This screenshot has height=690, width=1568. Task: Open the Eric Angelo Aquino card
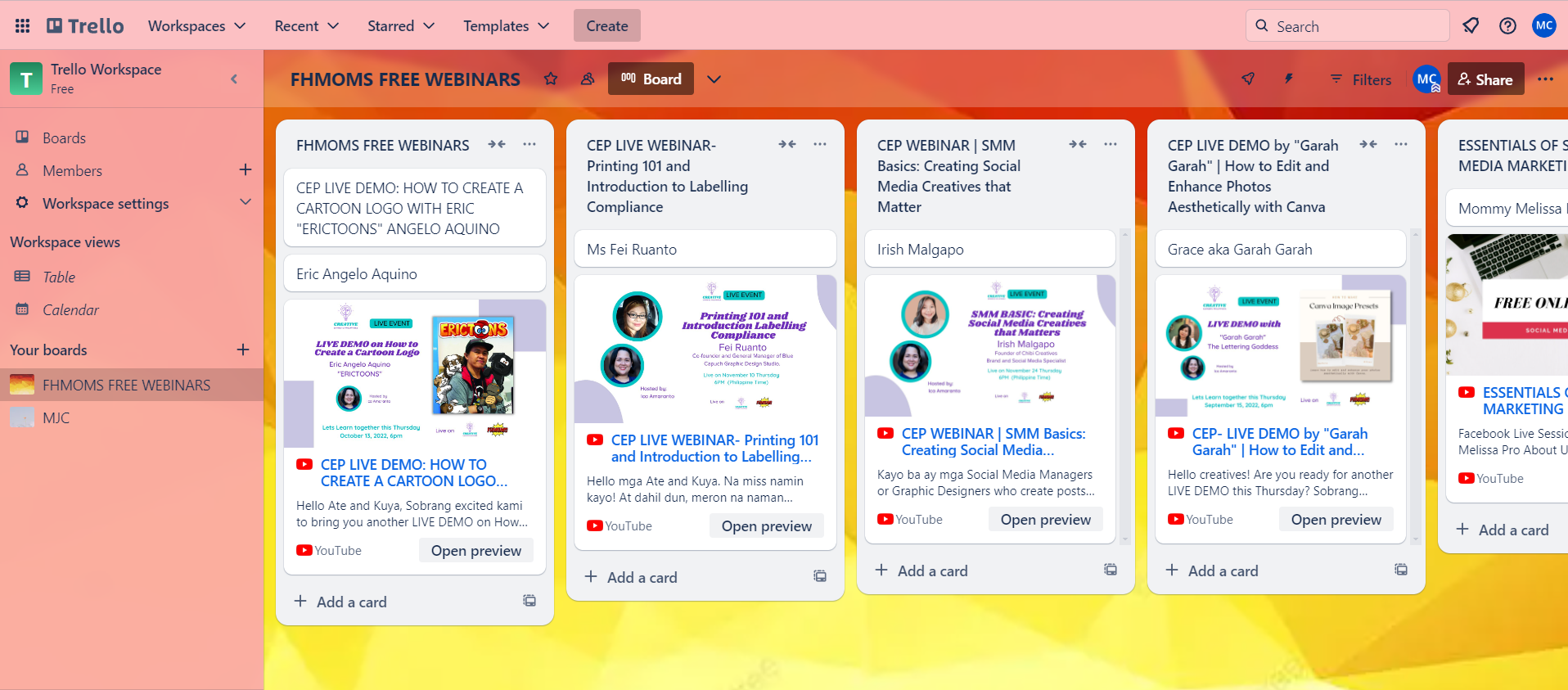coord(415,273)
